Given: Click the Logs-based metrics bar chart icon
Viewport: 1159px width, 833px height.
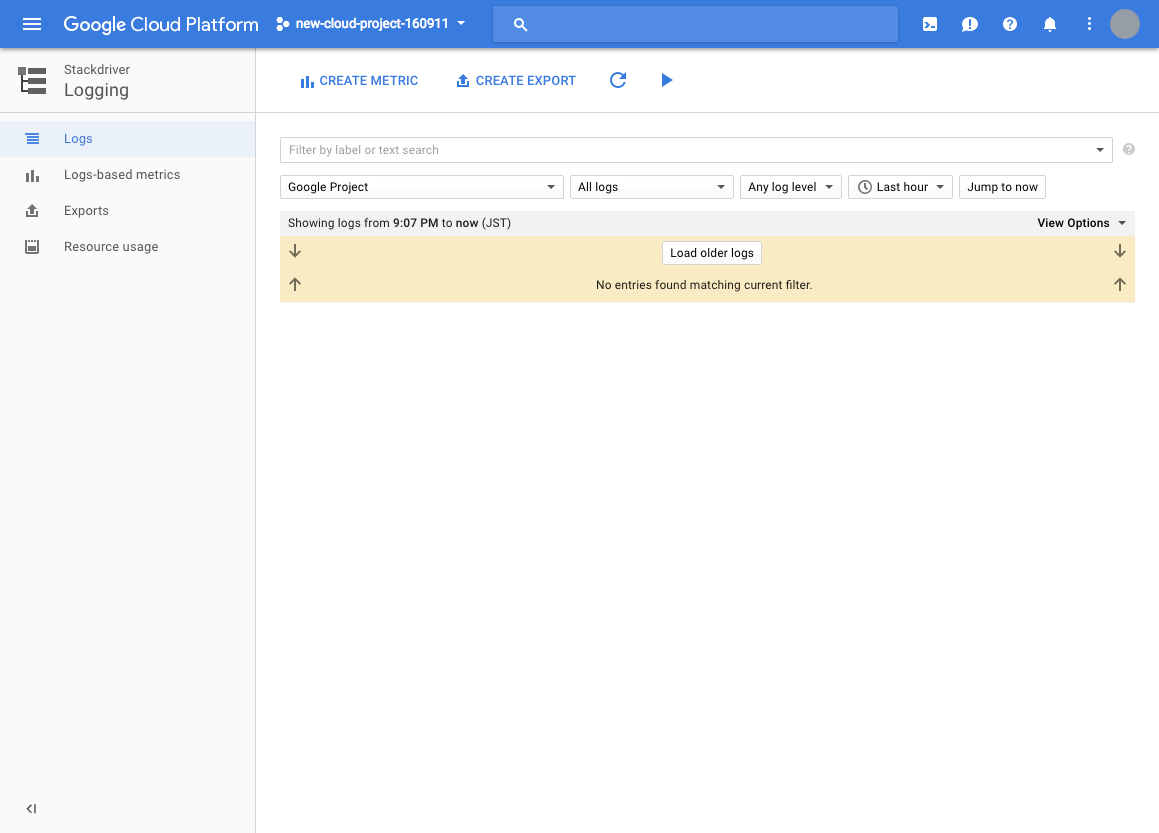Looking at the screenshot, I should [x=32, y=175].
